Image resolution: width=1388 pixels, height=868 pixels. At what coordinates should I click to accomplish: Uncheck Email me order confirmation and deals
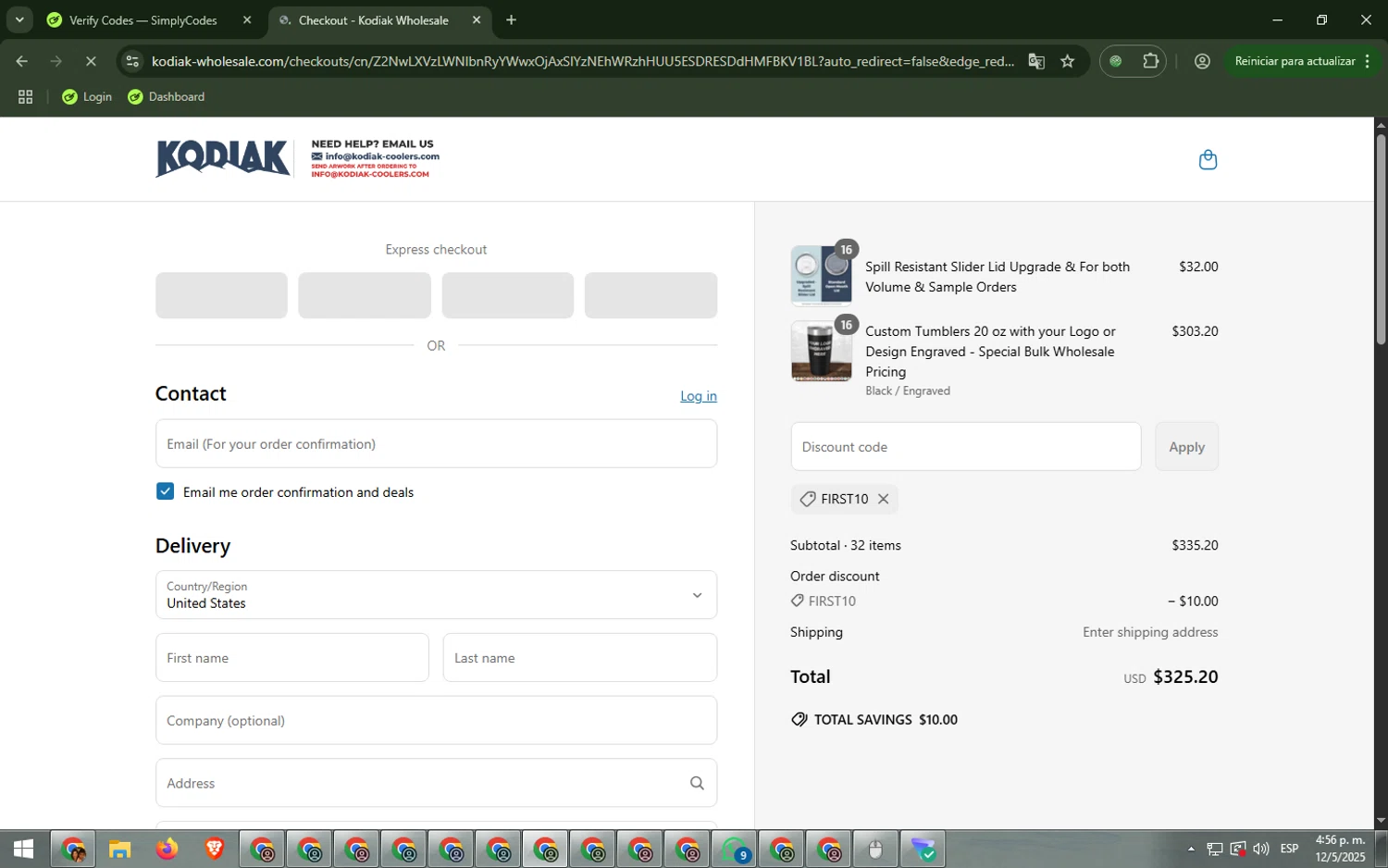coord(166,491)
